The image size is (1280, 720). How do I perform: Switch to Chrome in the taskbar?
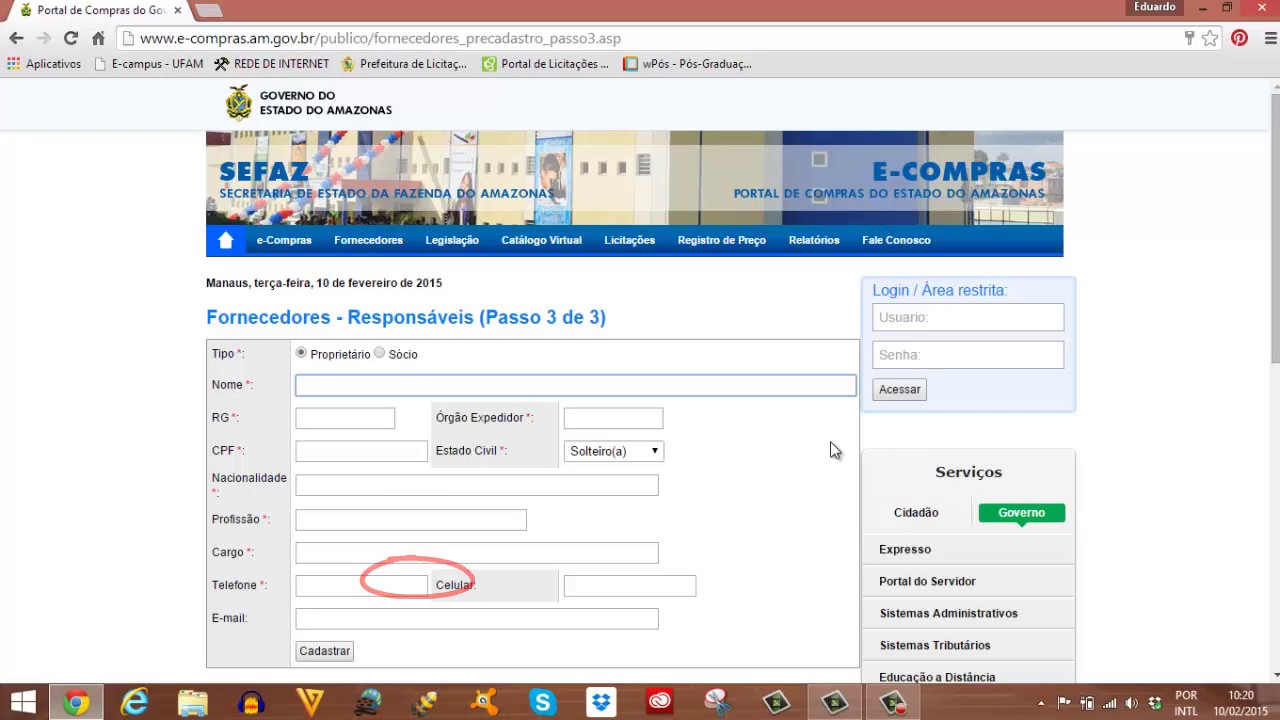[76, 702]
